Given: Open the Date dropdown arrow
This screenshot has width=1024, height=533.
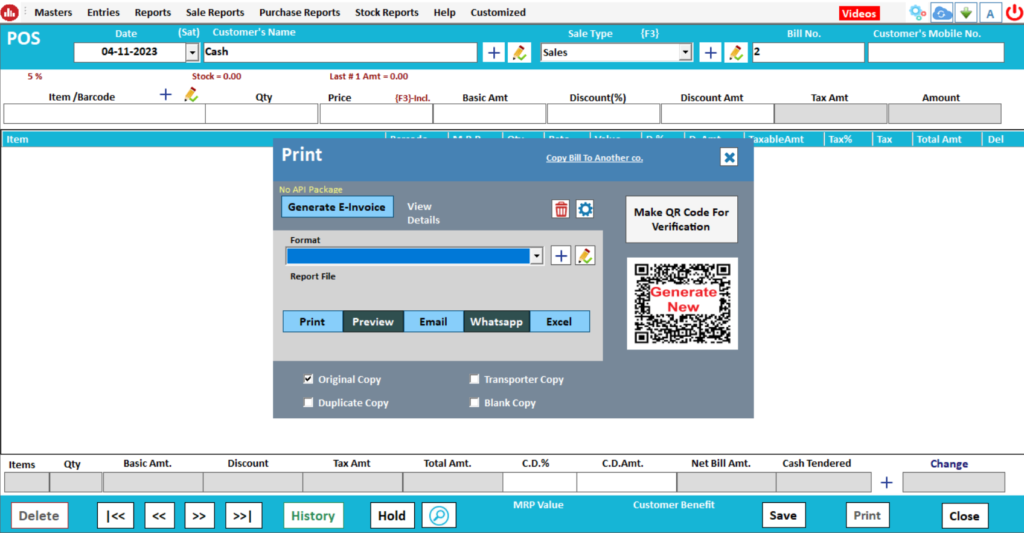Looking at the screenshot, I should pyautogui.click(x=192, y=52).
